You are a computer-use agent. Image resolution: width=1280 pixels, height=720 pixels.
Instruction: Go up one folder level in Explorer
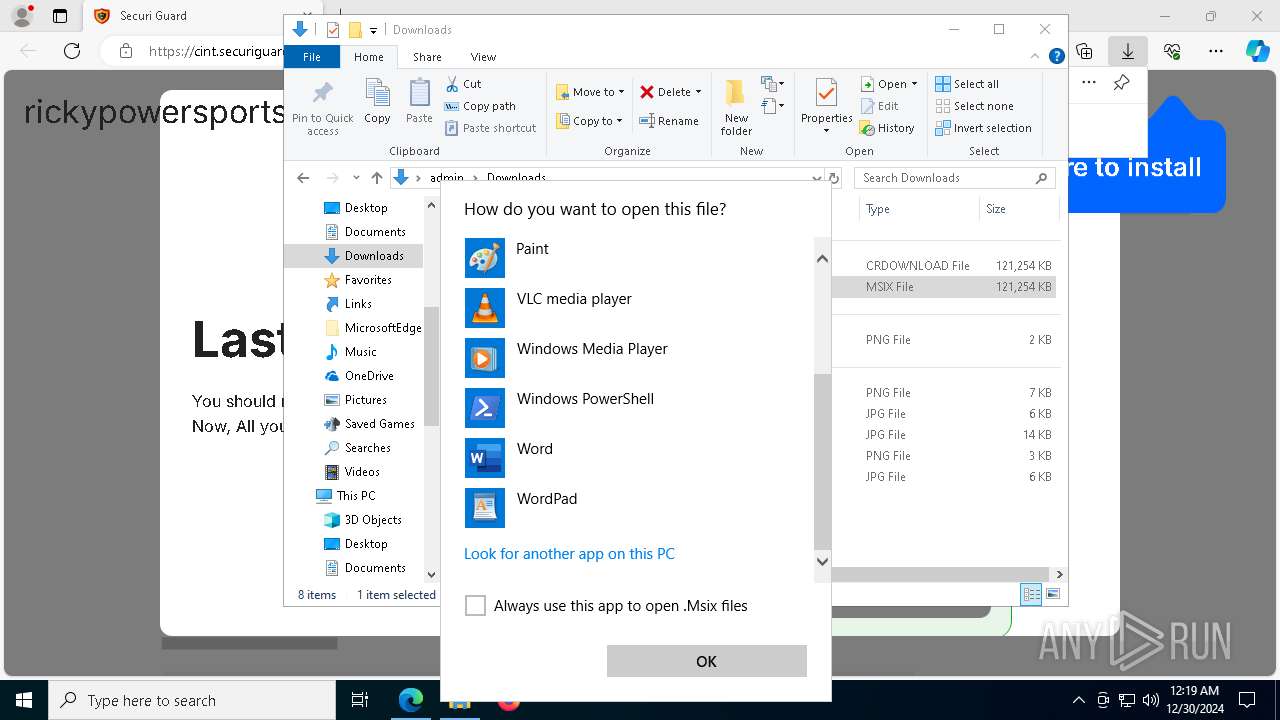pos(376,178)
